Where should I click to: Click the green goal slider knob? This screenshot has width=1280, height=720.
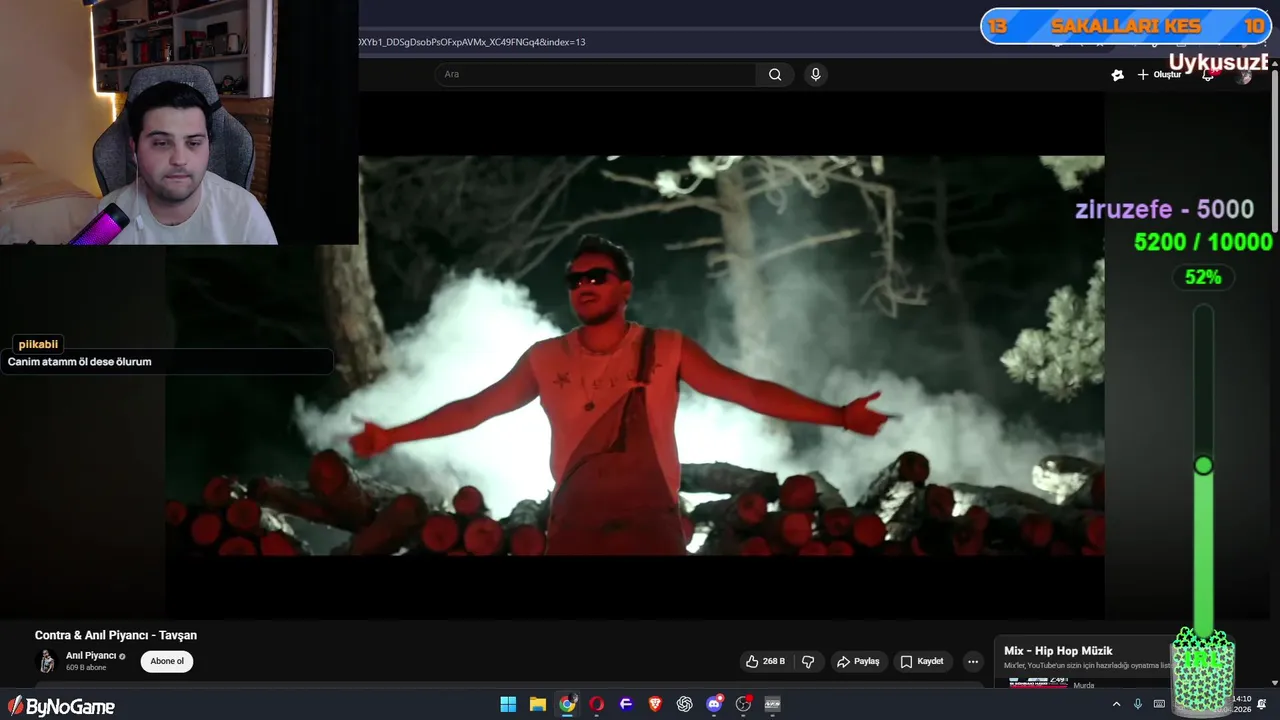1203,465
